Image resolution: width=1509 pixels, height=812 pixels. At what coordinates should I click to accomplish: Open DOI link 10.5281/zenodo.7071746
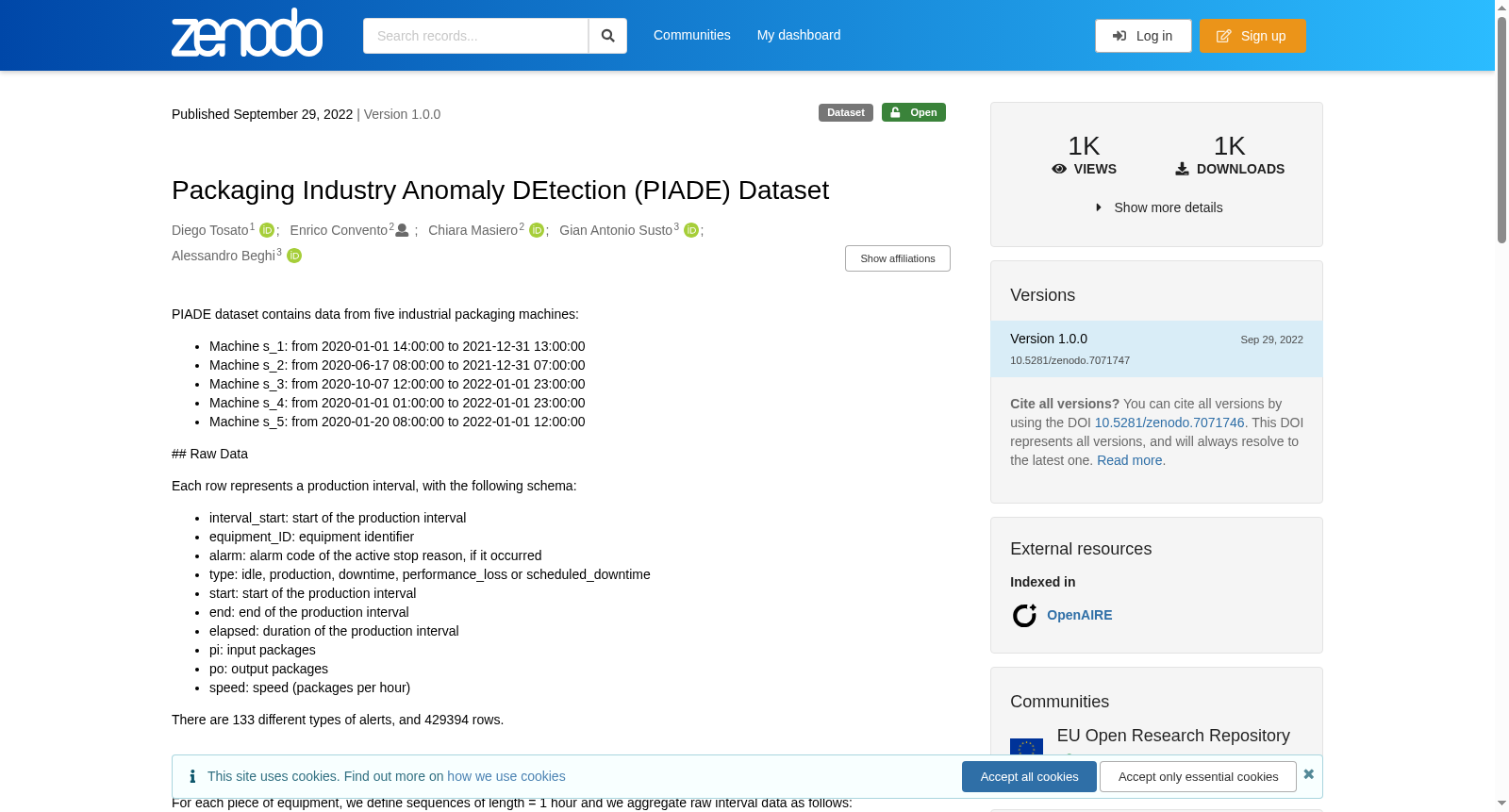click(1169, 423)
